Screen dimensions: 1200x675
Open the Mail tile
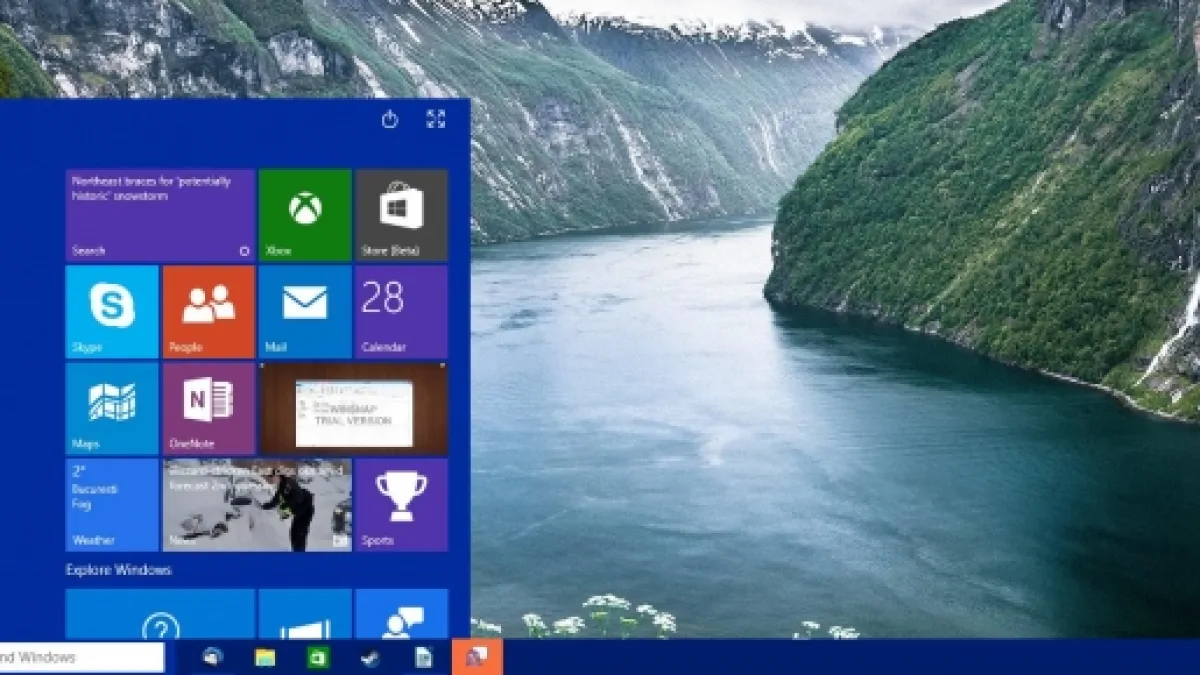click(x=305, y=311)
